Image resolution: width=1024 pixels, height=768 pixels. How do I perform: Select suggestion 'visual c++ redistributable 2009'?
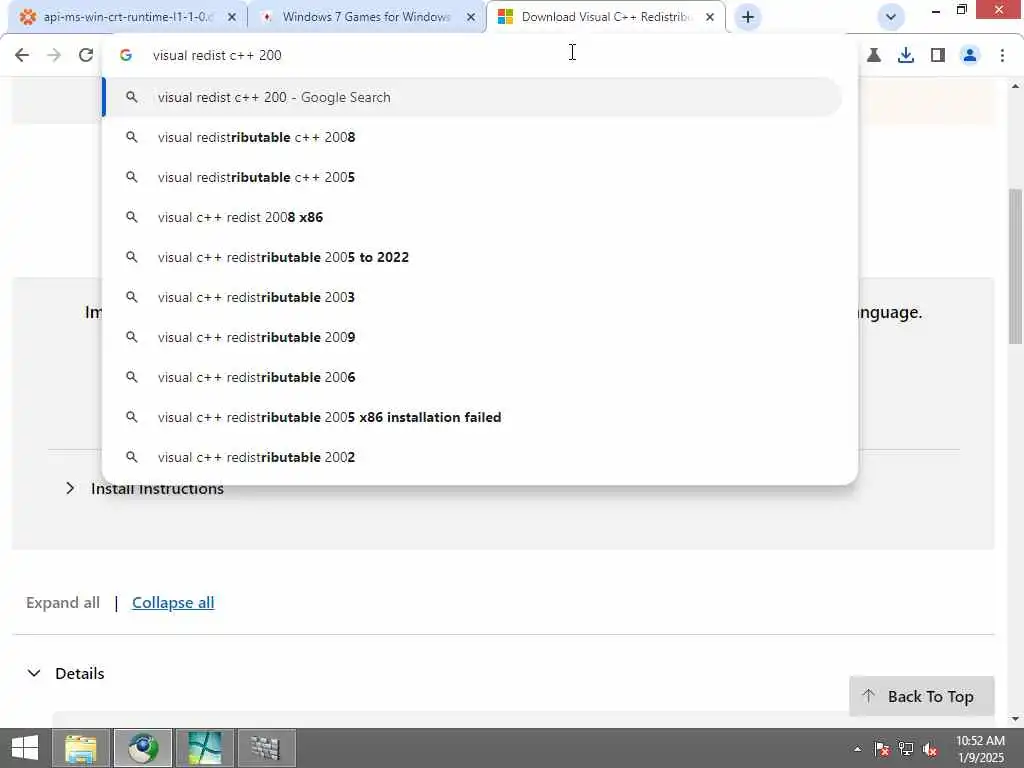coord(473,337)
